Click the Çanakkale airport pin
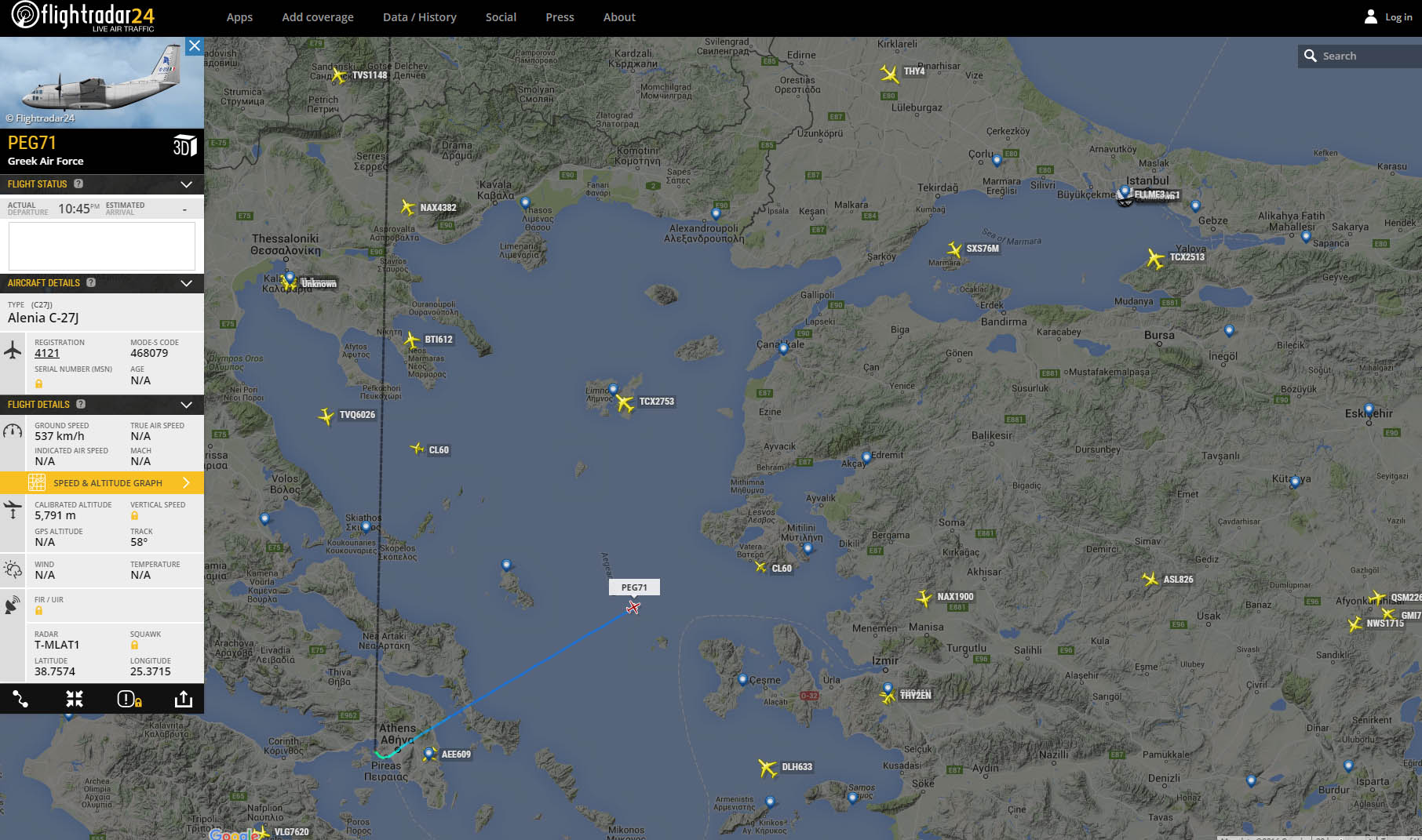The height and width of the screenshot is (840, 1422). click(783, 348)
